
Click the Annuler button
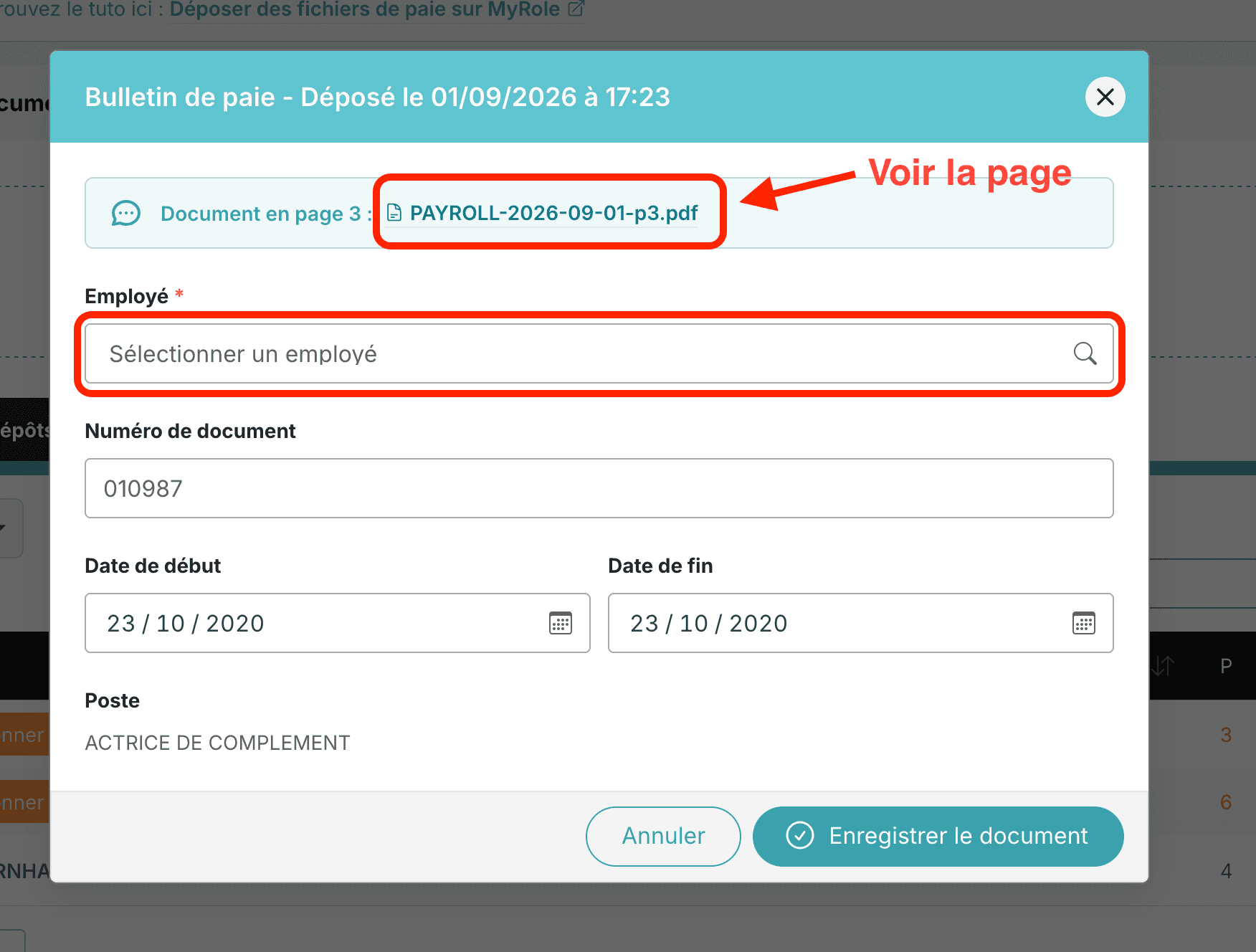[x=663, y=836]
